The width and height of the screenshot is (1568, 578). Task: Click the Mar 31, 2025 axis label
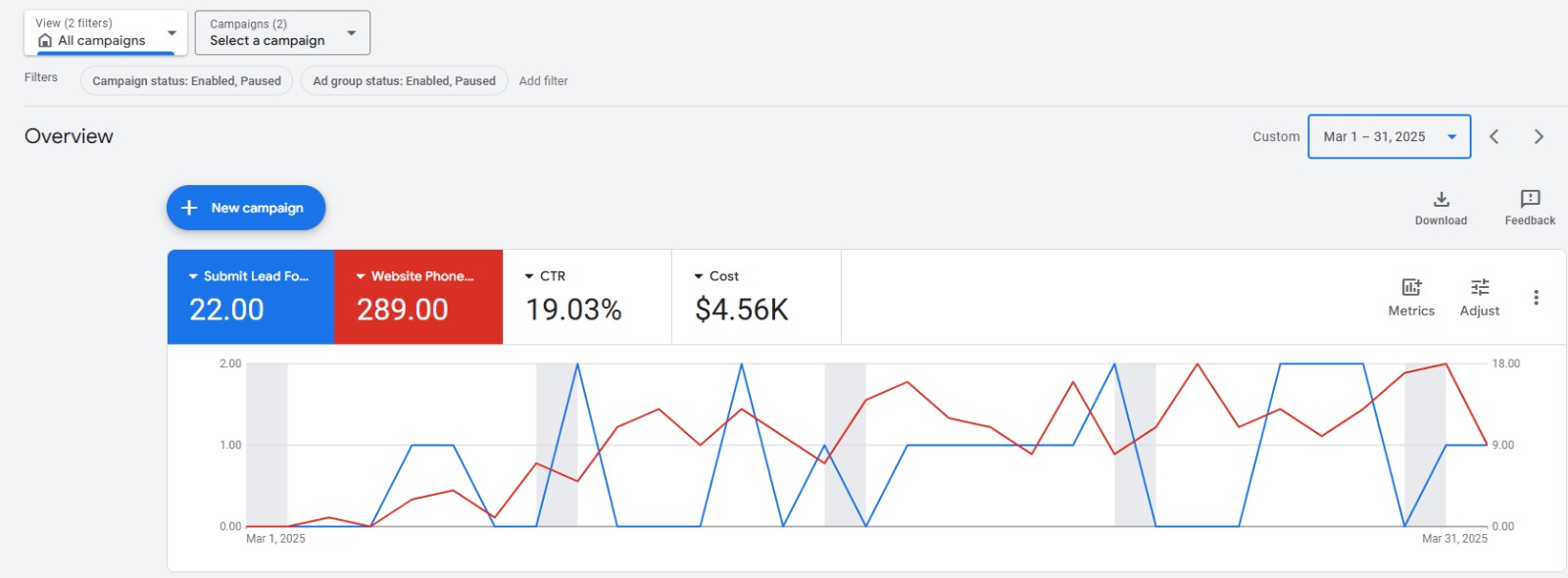tap(1454, 539)
